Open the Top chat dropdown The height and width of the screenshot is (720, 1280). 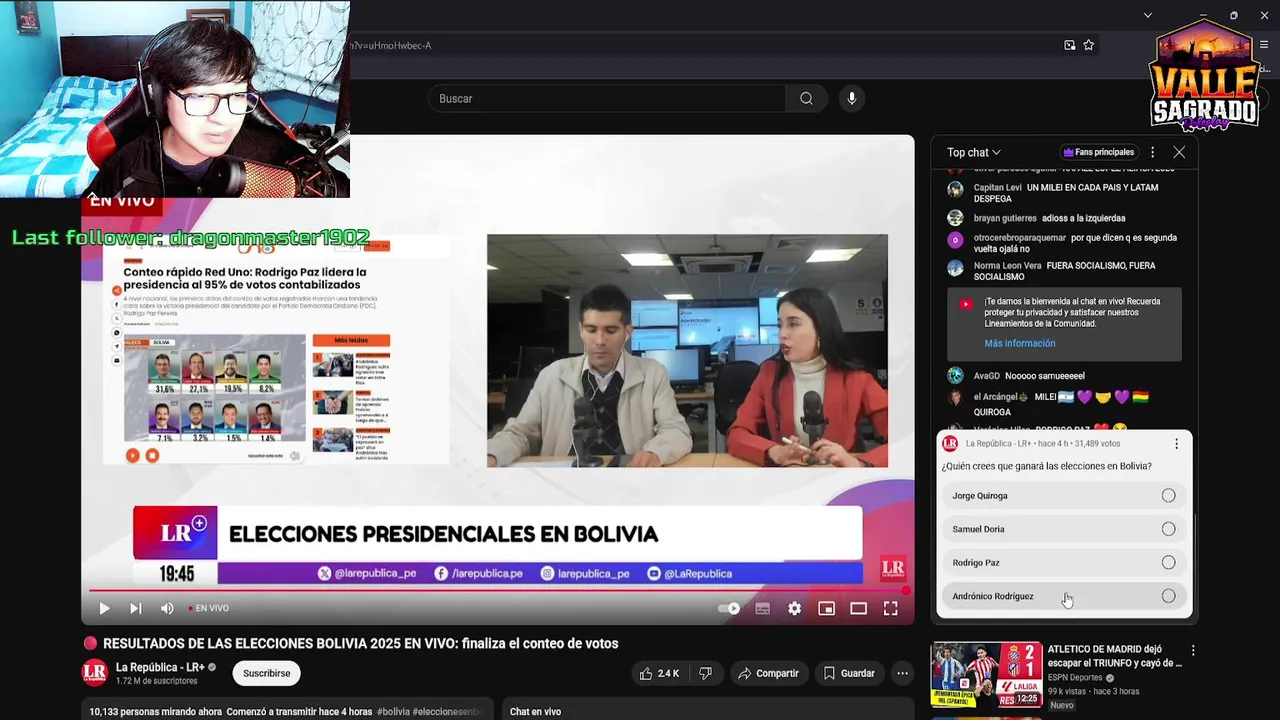973,152
